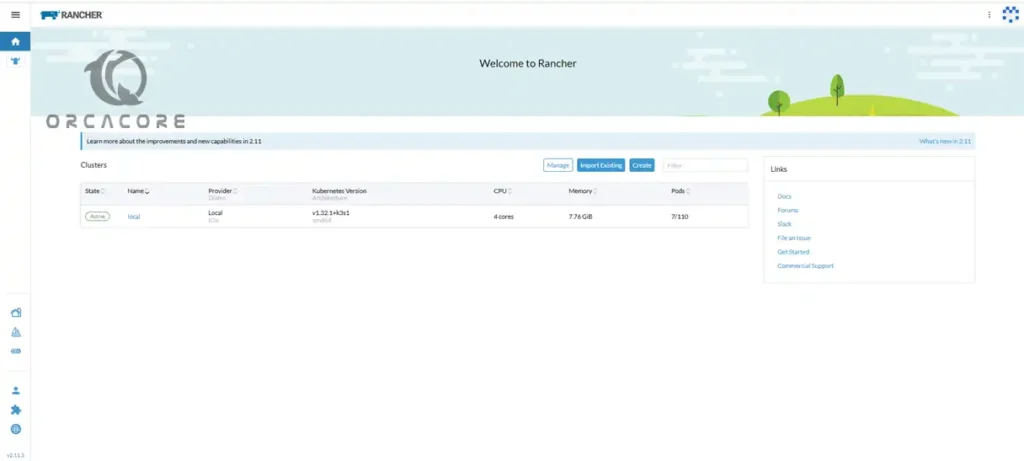Open the three-dot page actions menu
The width and height of the screenshot is (1024, 461).
[989, 14]
